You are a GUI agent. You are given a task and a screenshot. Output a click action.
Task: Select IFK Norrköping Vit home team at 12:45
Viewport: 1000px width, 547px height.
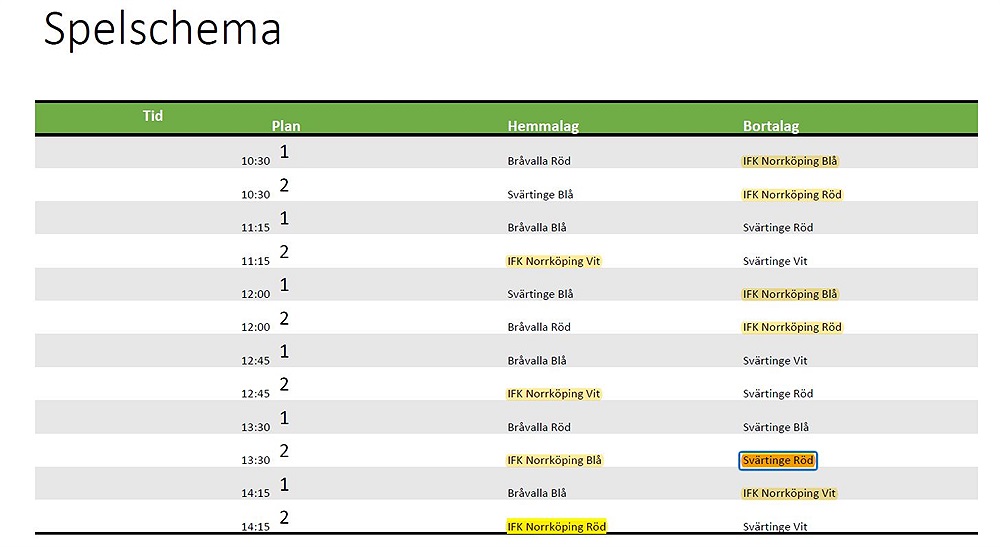[554, 394]
